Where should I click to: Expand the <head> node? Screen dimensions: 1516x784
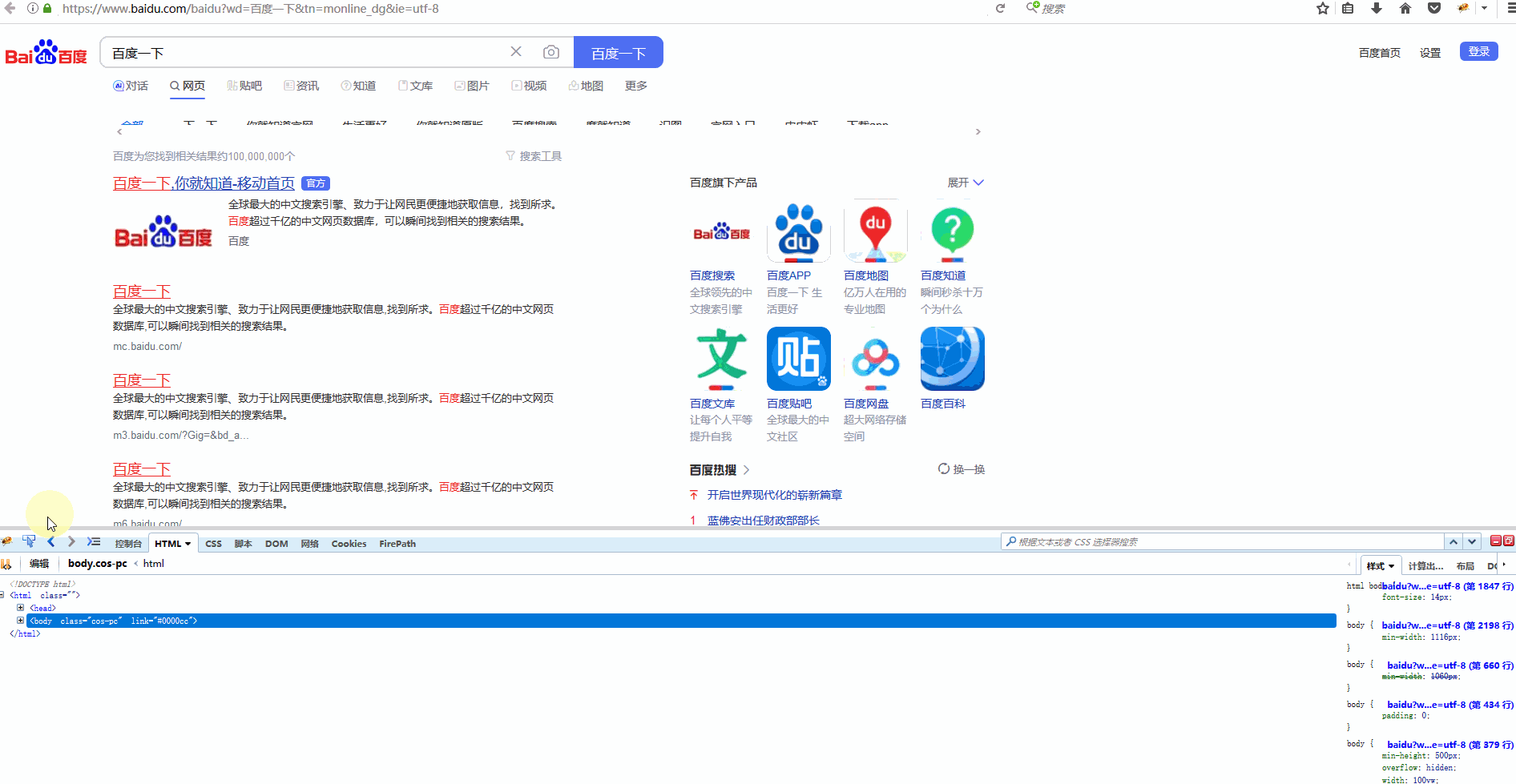(21, 608)
